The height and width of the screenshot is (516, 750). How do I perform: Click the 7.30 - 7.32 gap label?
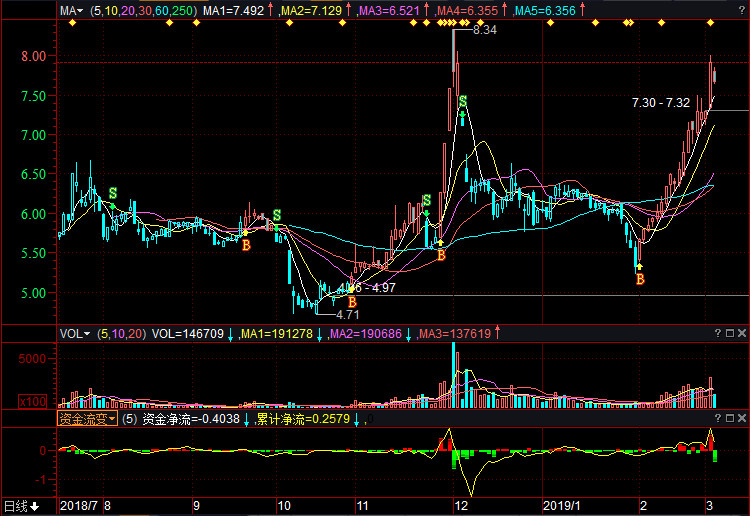click(x=661, y=103)
